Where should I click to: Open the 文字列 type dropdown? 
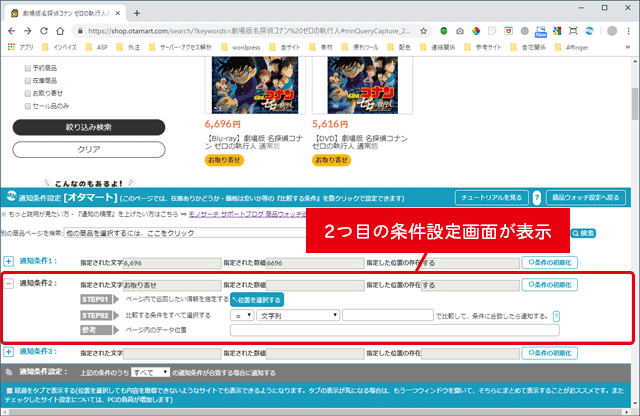point(298,316)
